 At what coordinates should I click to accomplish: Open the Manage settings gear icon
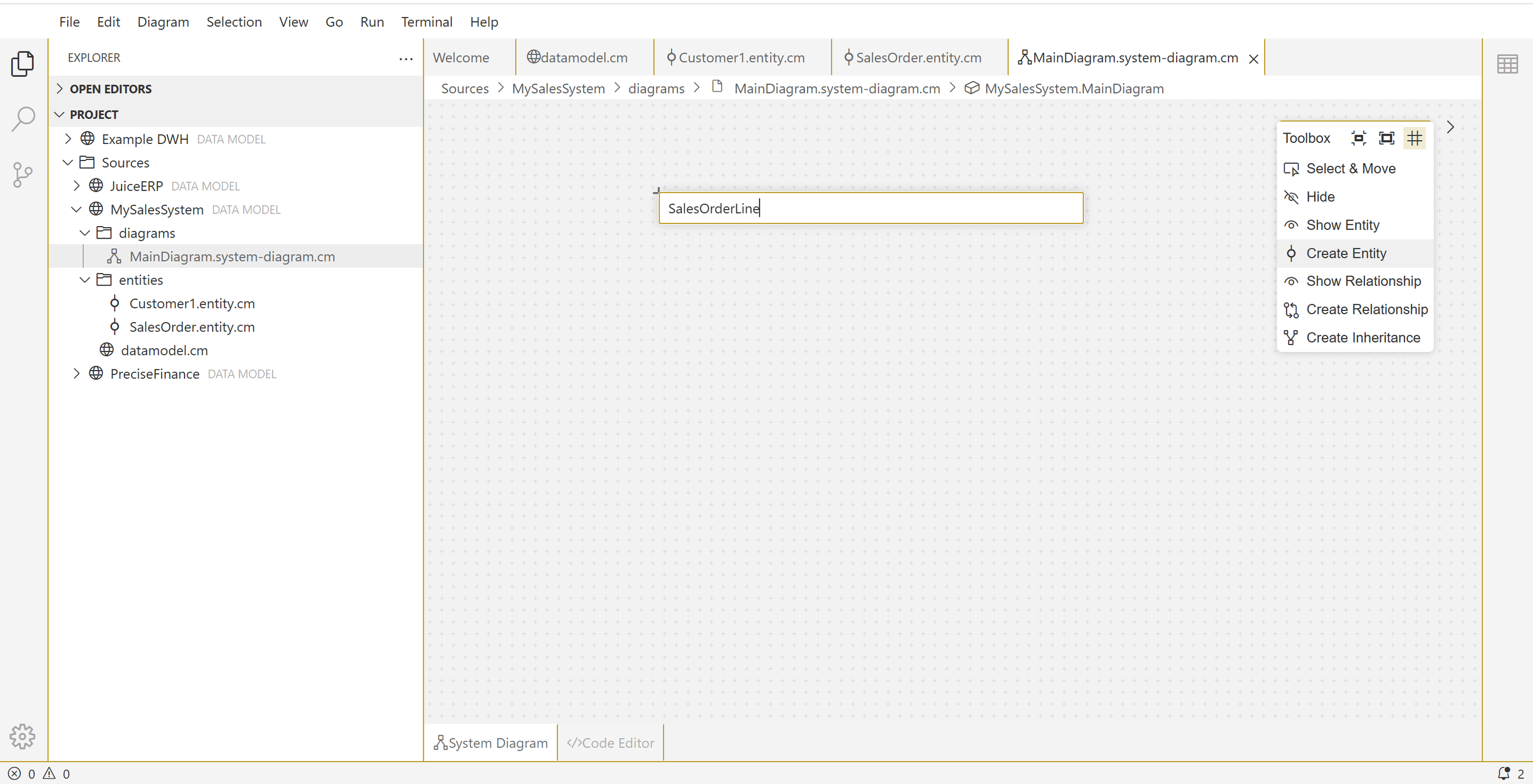point(22,736)
